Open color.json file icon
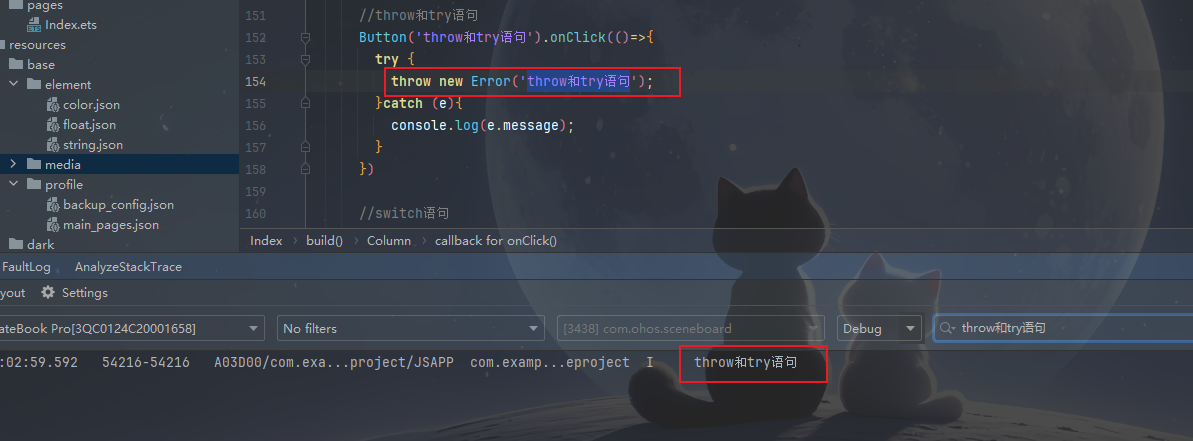This screenshot has height=441, width=1193. pyautogui.click(x=52, y=105)
